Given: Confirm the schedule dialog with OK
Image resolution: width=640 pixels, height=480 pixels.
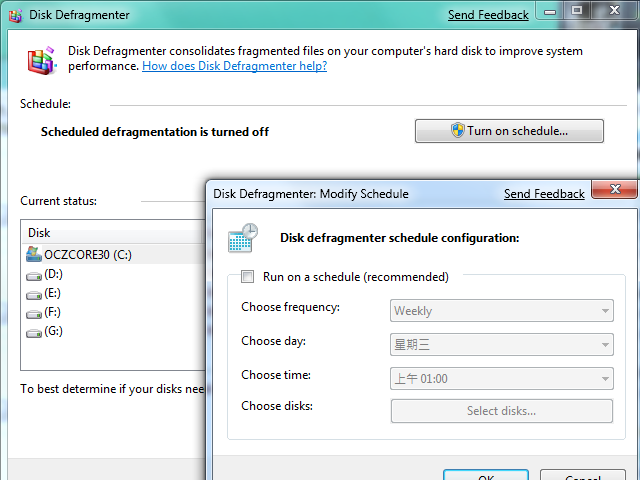Looking at the screenshot, I should [x=486, y=476].
